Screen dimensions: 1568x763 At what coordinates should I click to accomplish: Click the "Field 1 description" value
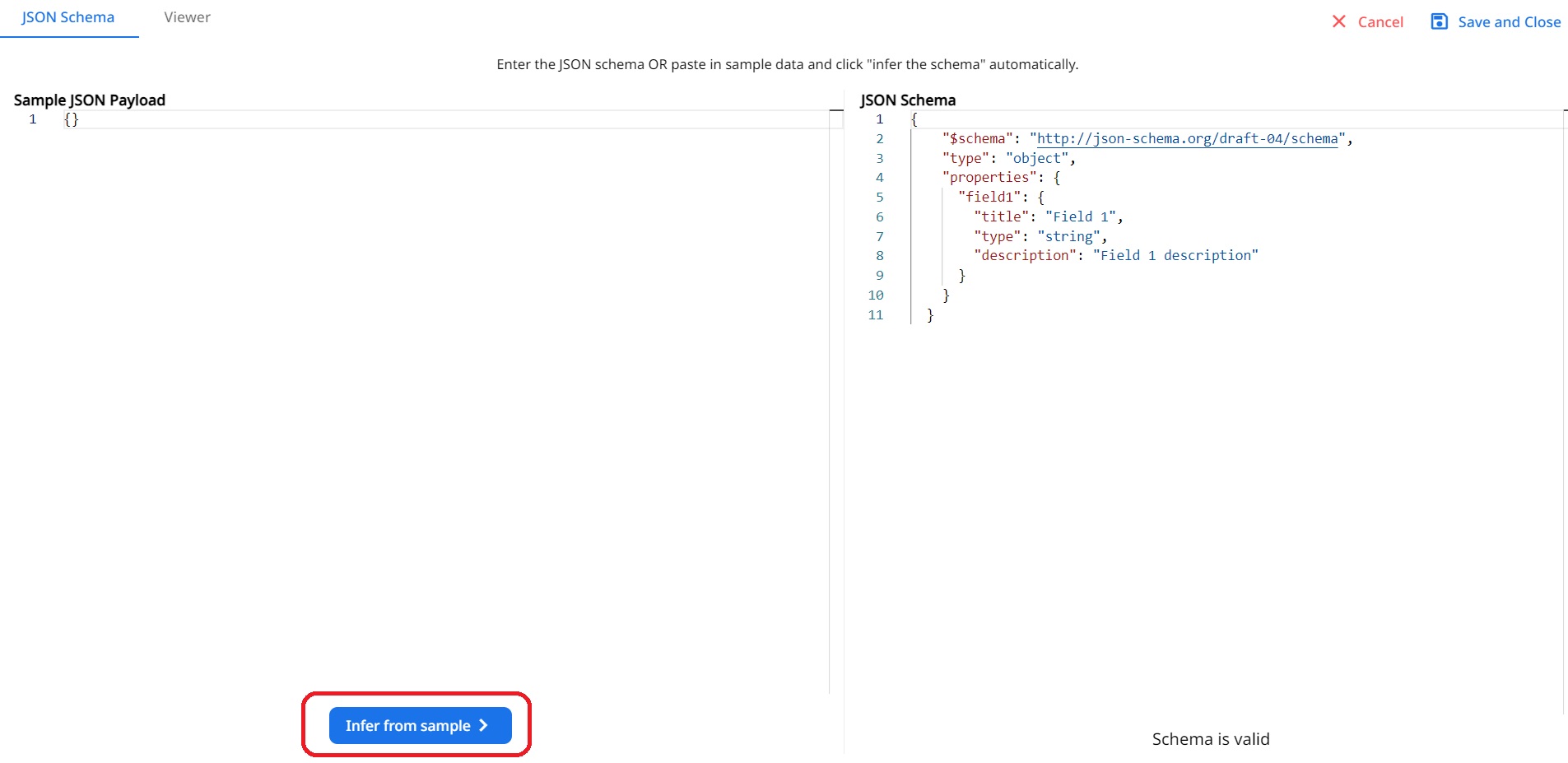click(x=1175, y=255)
